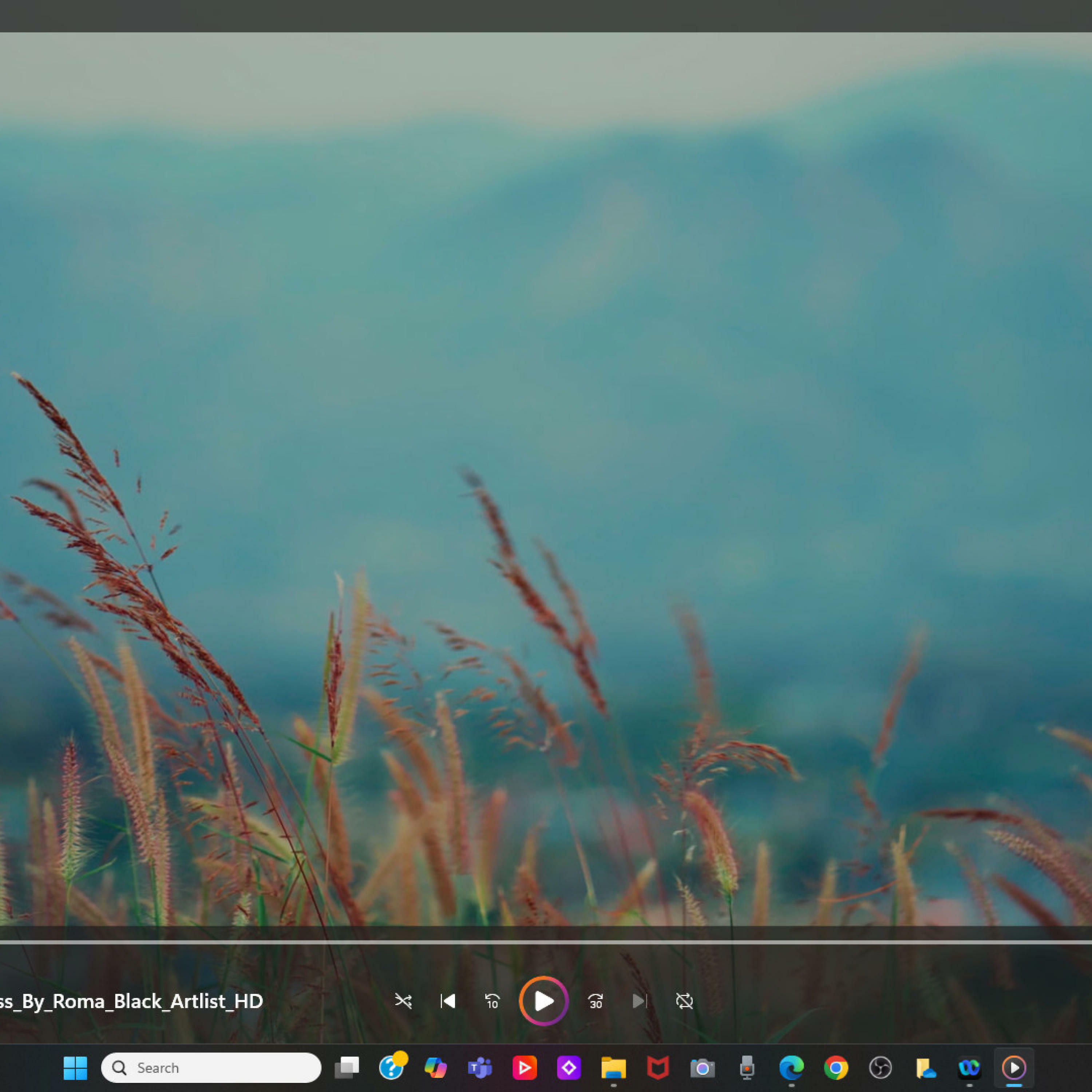
Task: Open Task View from taskbar
Action: click(347, 1068)
